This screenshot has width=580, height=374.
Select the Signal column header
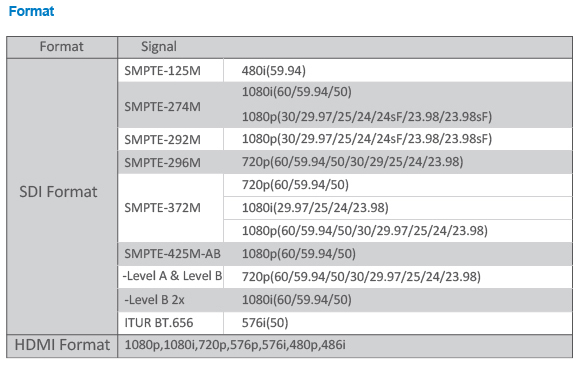pos(159,47)
